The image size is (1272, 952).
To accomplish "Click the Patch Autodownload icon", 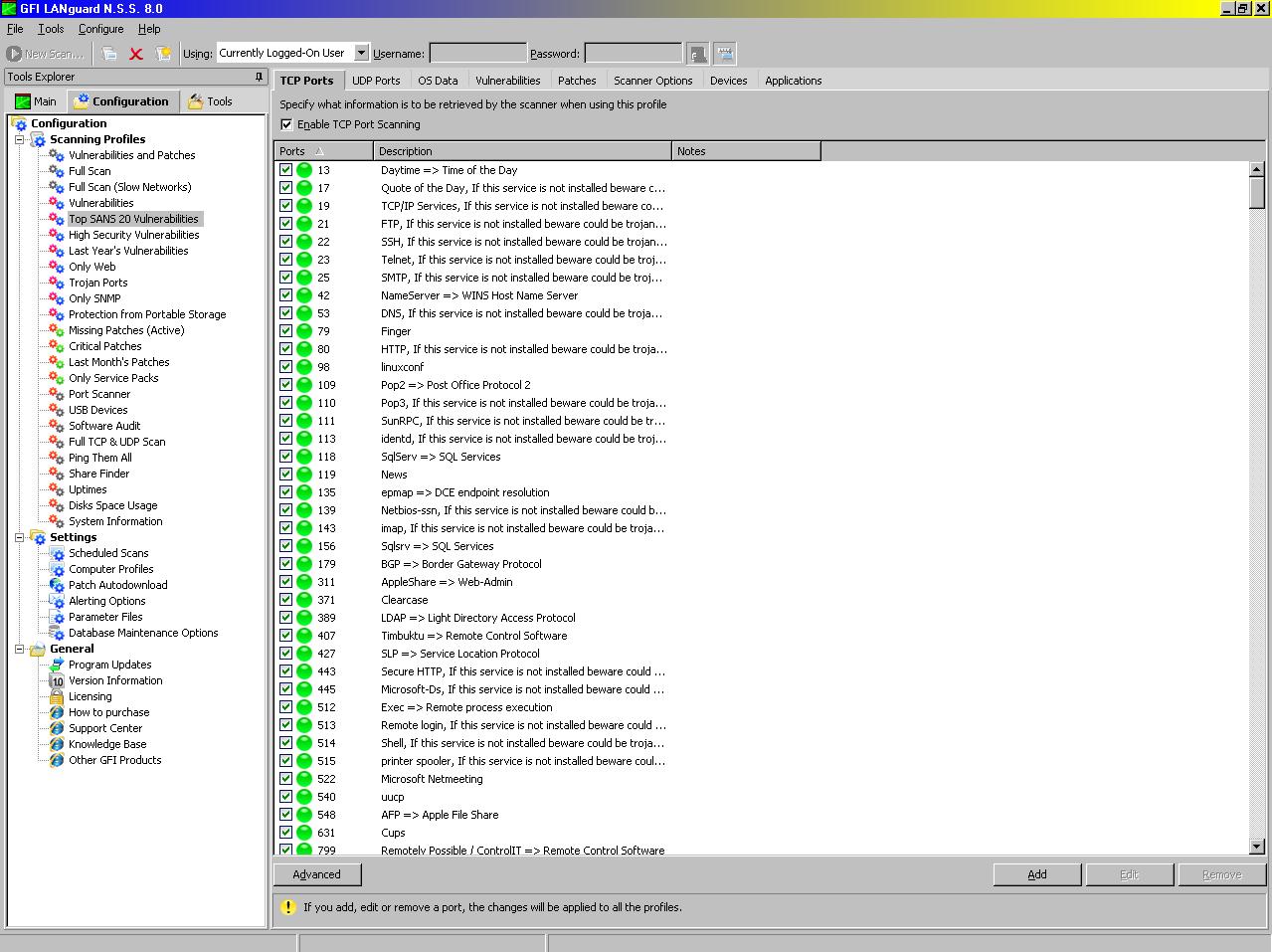I will [x=57, y=585].
